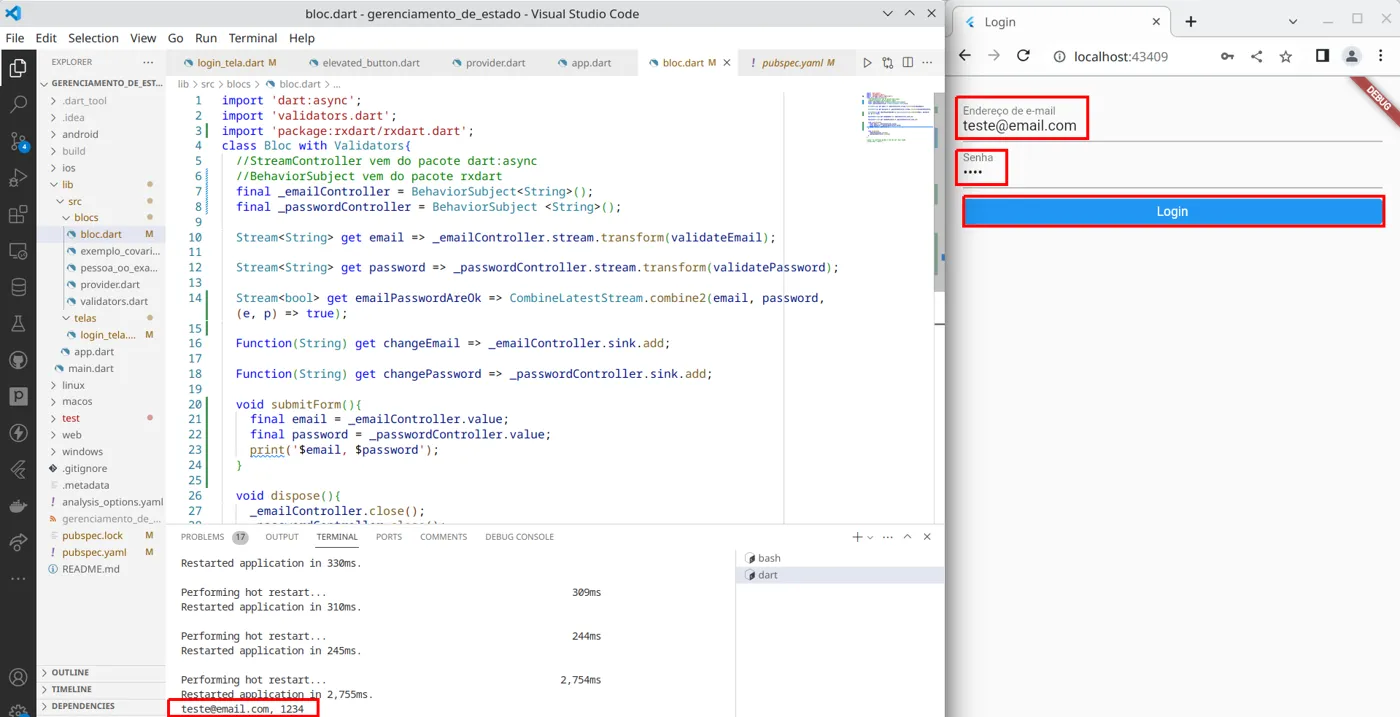Viewport: 1400px width, 717px height.
Task: Maximize the terminal panel size
Action: [x=908, y=537]
